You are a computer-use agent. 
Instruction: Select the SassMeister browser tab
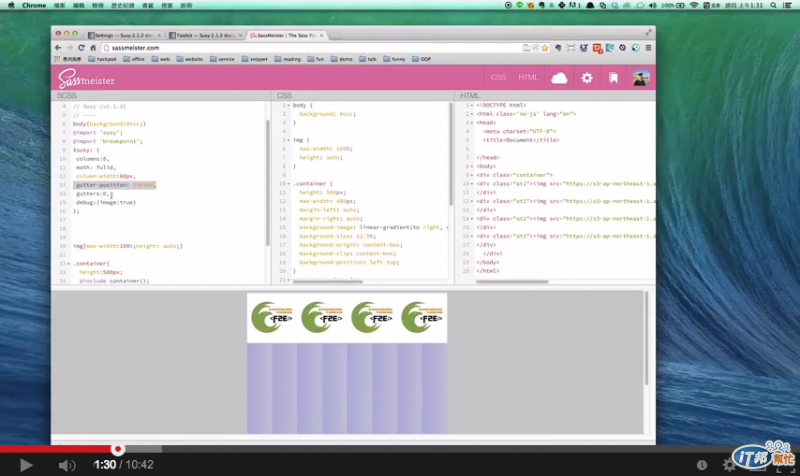tap(286, 35)
